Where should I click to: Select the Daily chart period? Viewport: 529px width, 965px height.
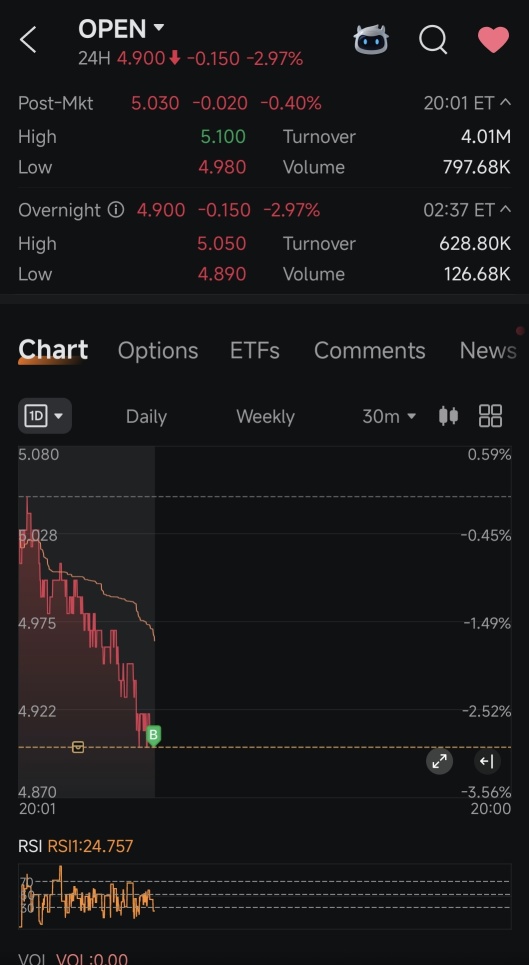[146, 417]
